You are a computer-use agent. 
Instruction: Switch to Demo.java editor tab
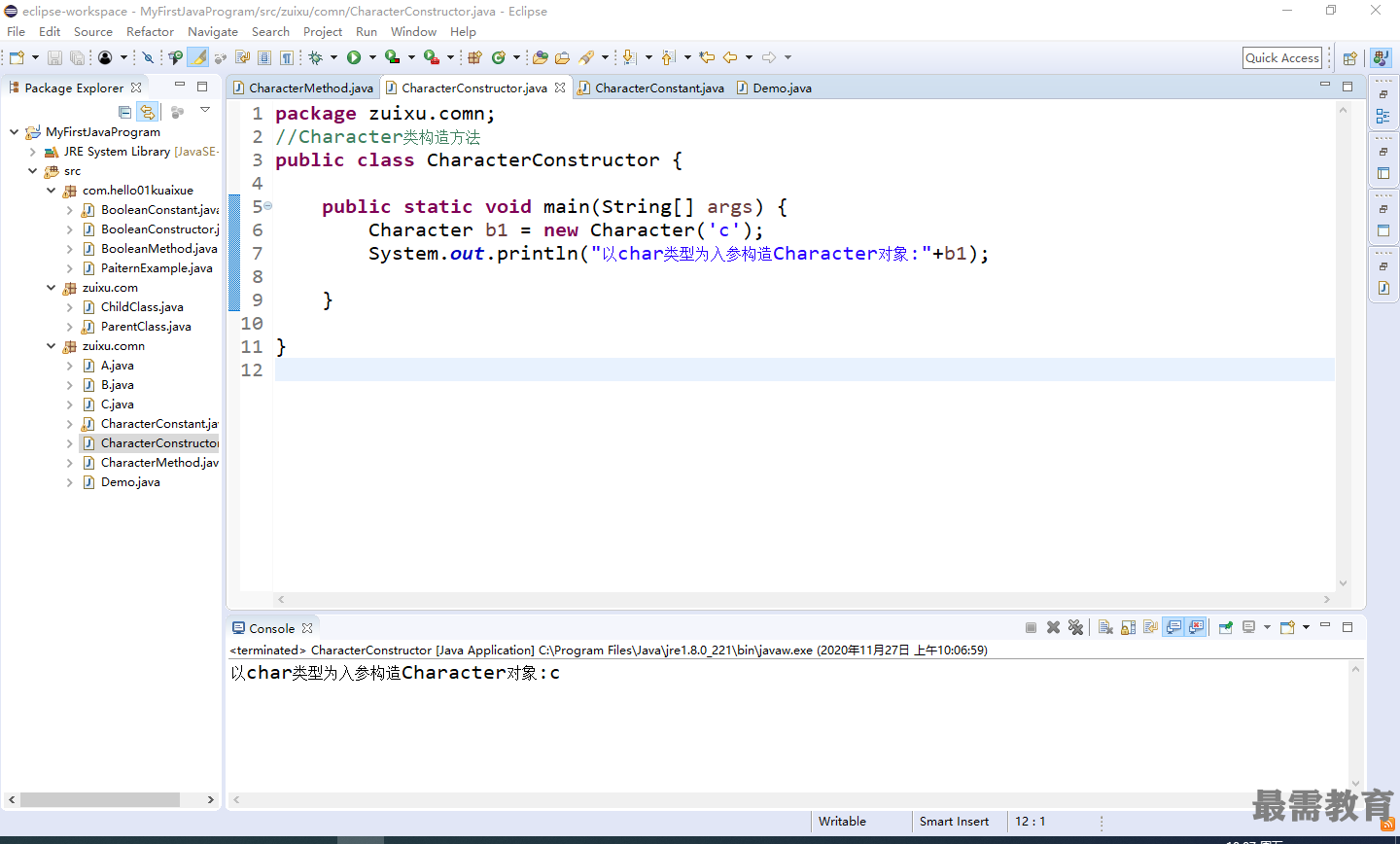pyautogui.click(x=775, y=88)
